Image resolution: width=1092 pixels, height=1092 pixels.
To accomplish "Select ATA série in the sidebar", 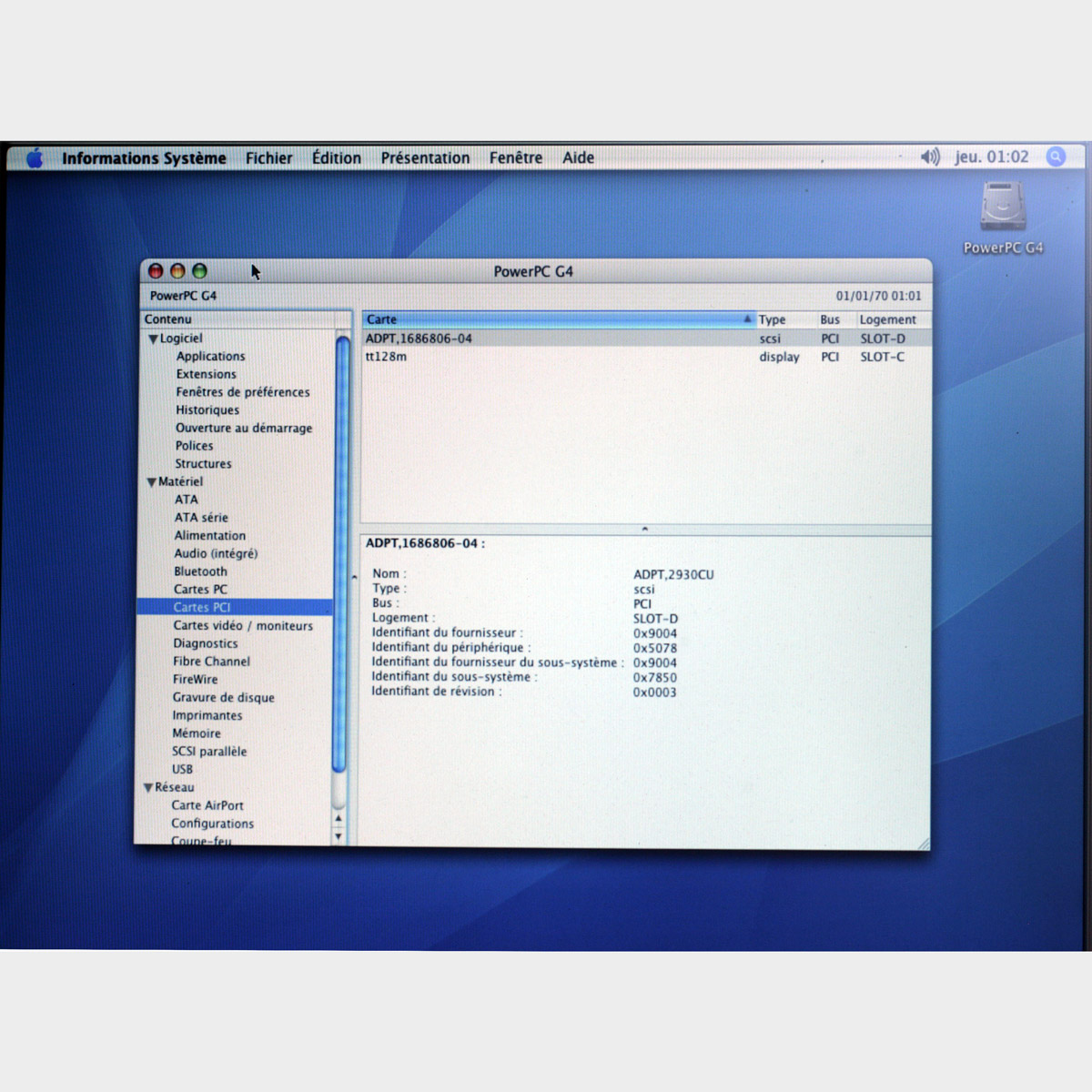I will pos(202,518).
